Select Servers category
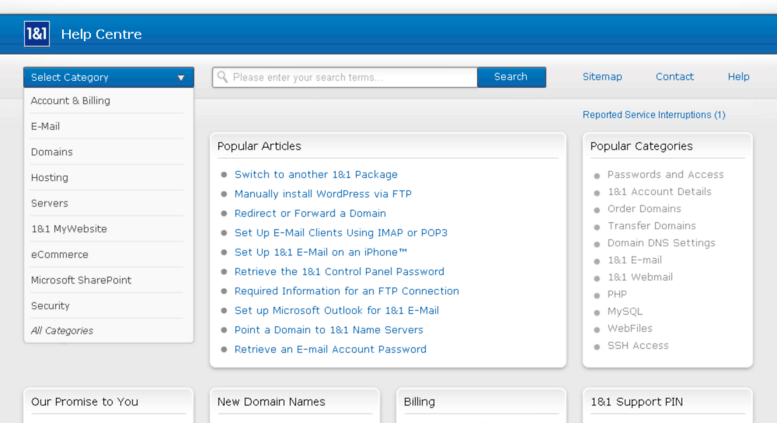Viewport: 777px width, 423px height. (x=50, y=203)
